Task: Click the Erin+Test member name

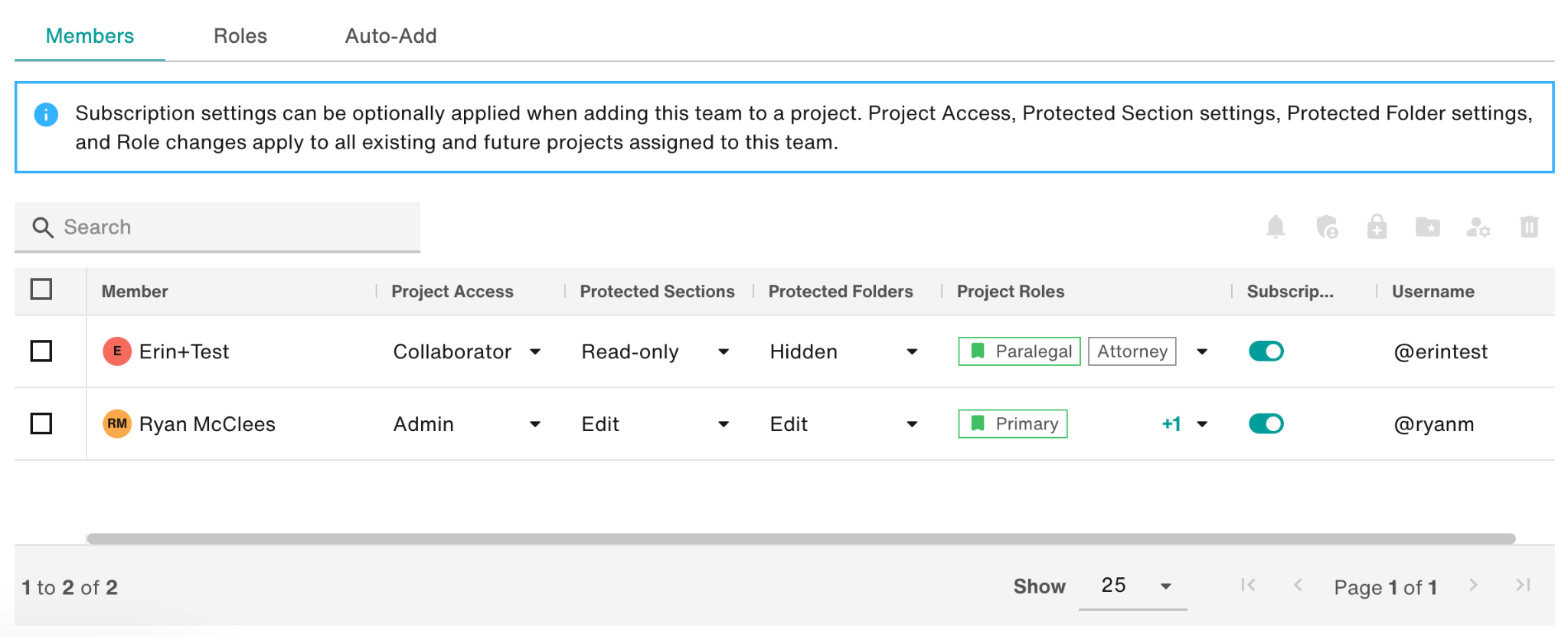Action: (x=184, y=352)
